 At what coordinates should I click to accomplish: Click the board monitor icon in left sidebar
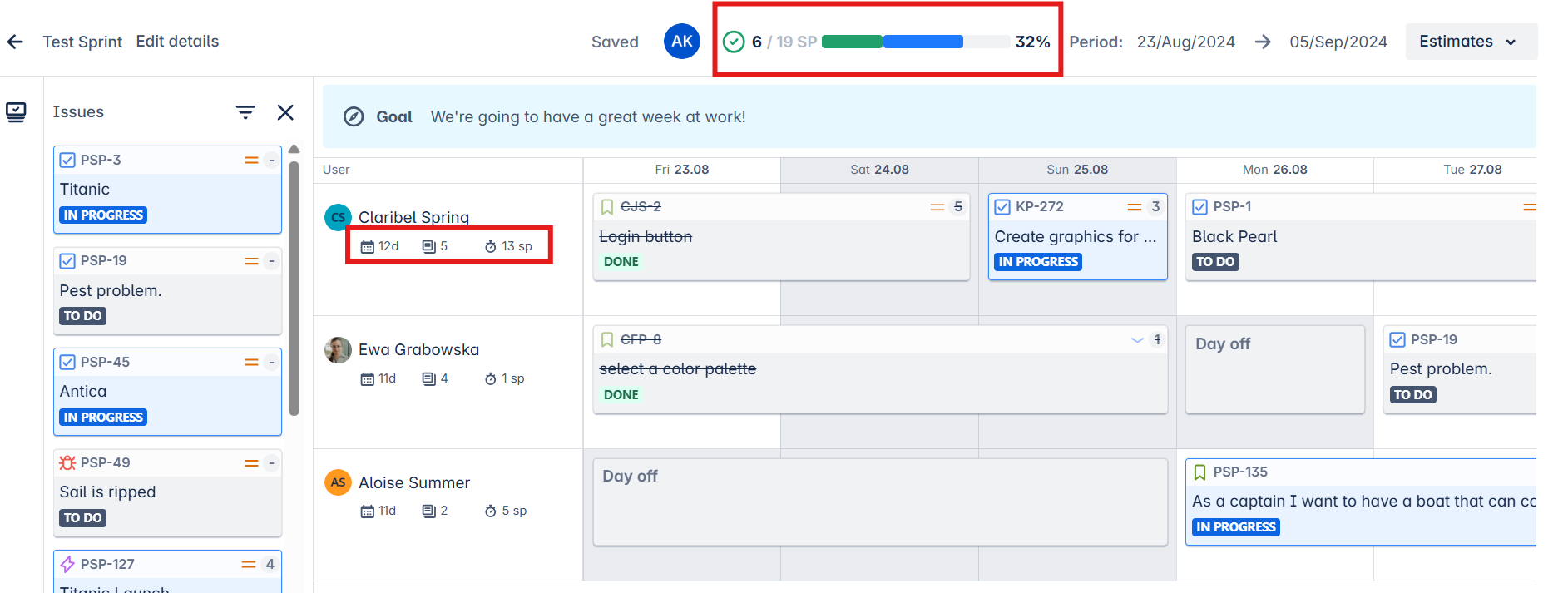tap(16, 112)
